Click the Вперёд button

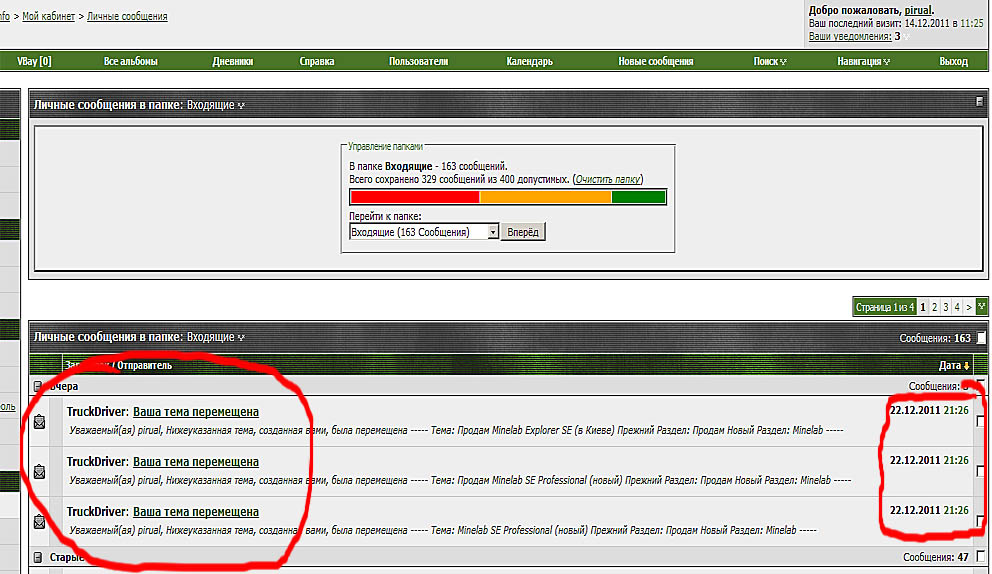click(523, 232)
